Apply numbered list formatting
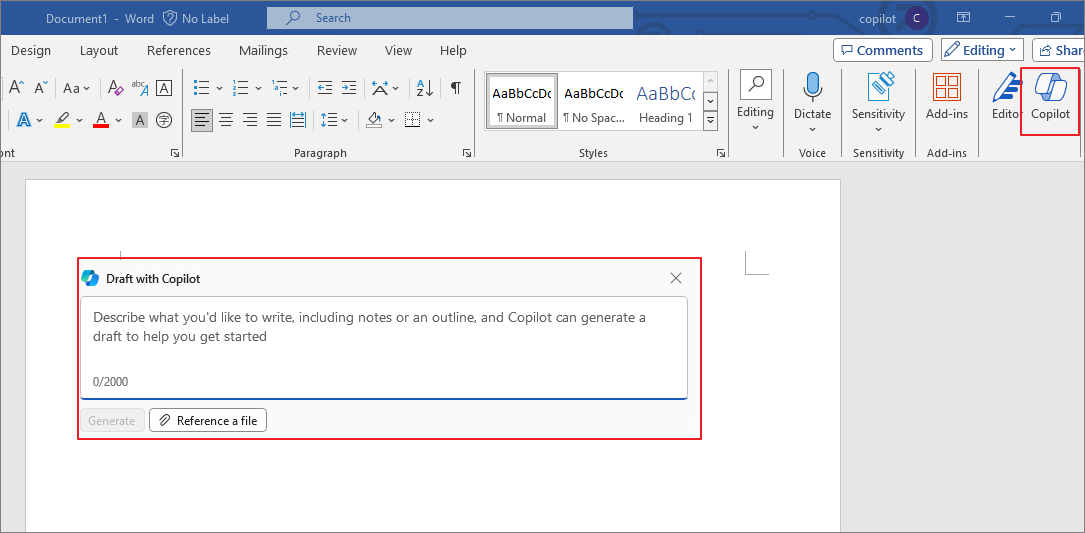 pyautogui.click(x=241, y=88)
